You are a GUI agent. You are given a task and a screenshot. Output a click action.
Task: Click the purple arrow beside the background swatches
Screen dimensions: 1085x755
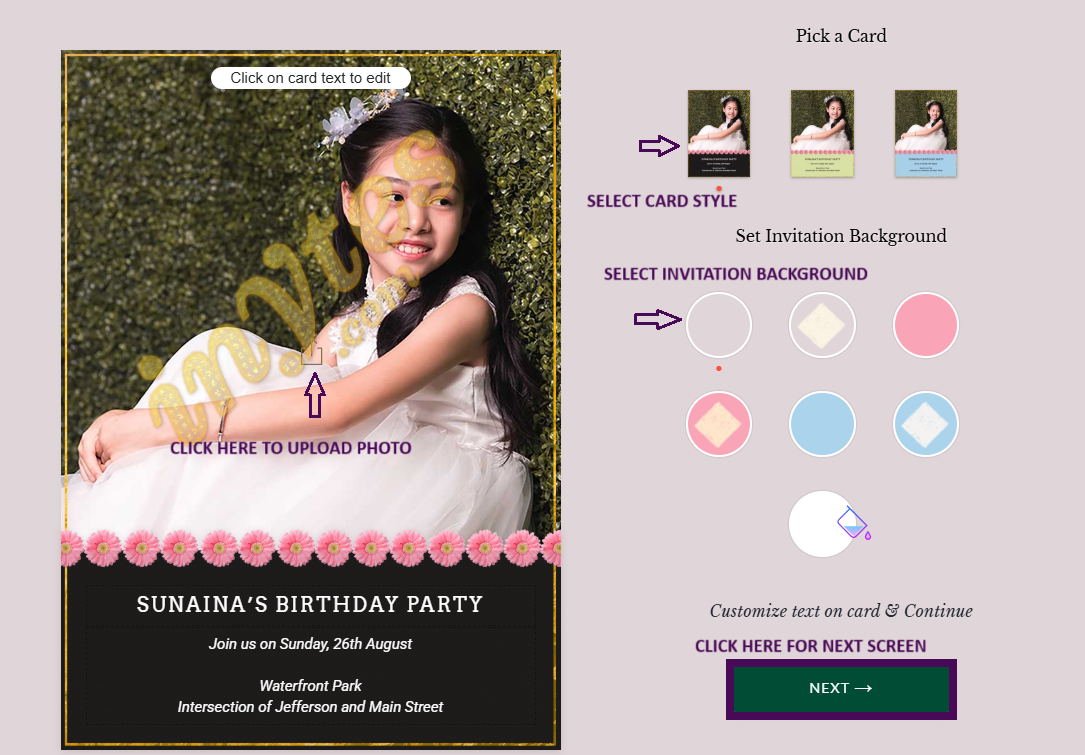point(658,320)
